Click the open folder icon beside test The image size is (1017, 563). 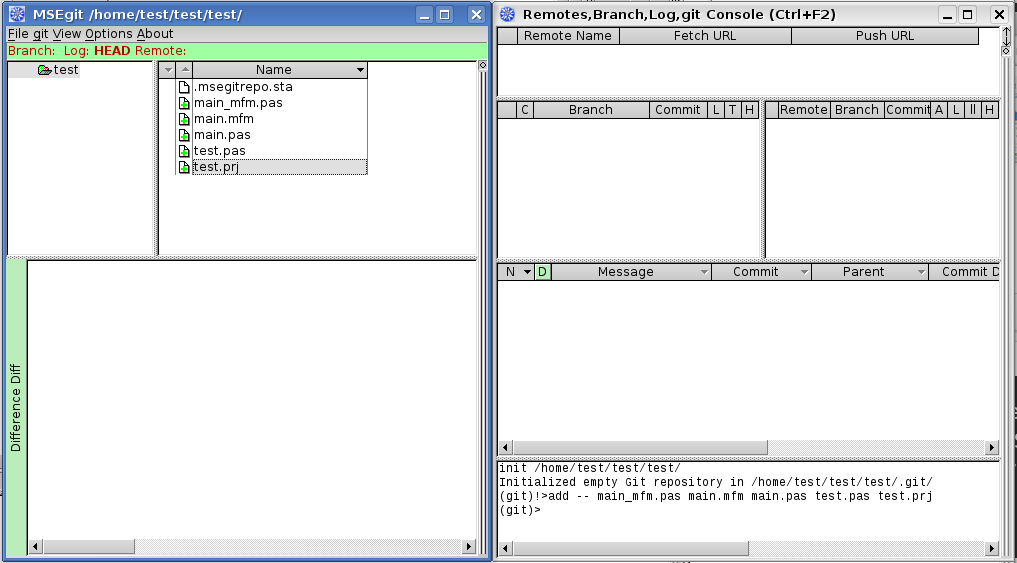coord(44,70)
